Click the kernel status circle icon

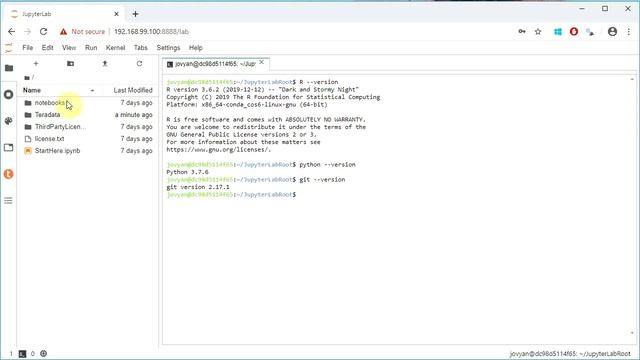[x=44, y=353]
